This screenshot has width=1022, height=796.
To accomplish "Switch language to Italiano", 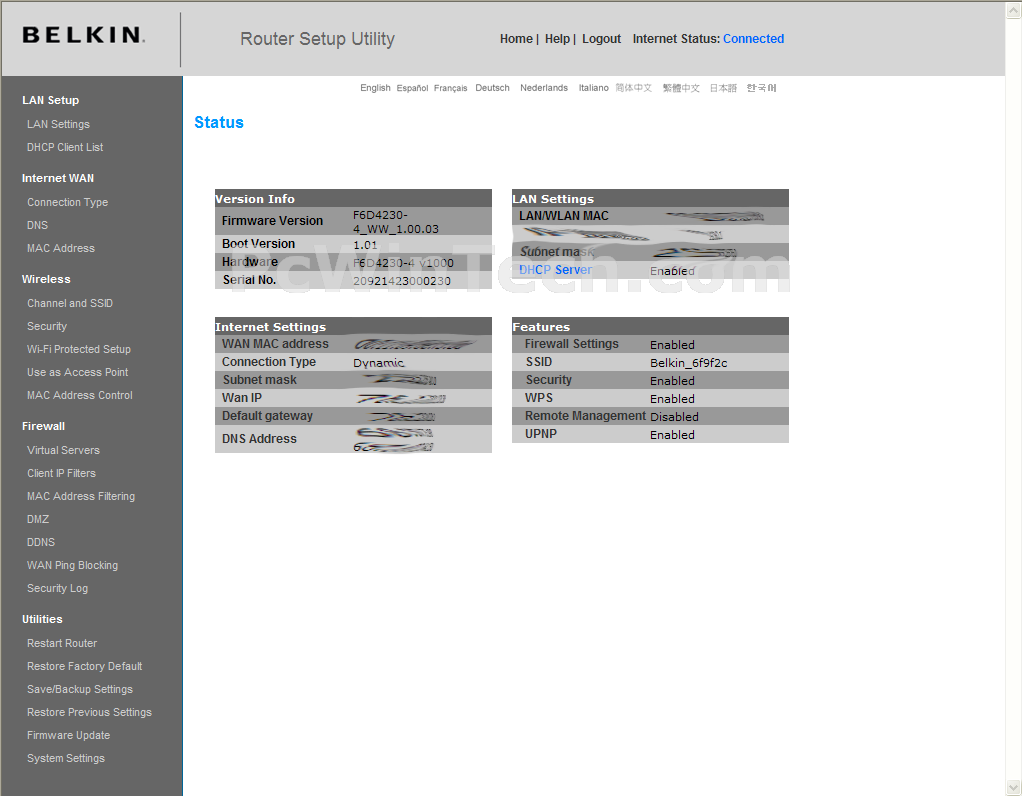I will pos(594,88).
